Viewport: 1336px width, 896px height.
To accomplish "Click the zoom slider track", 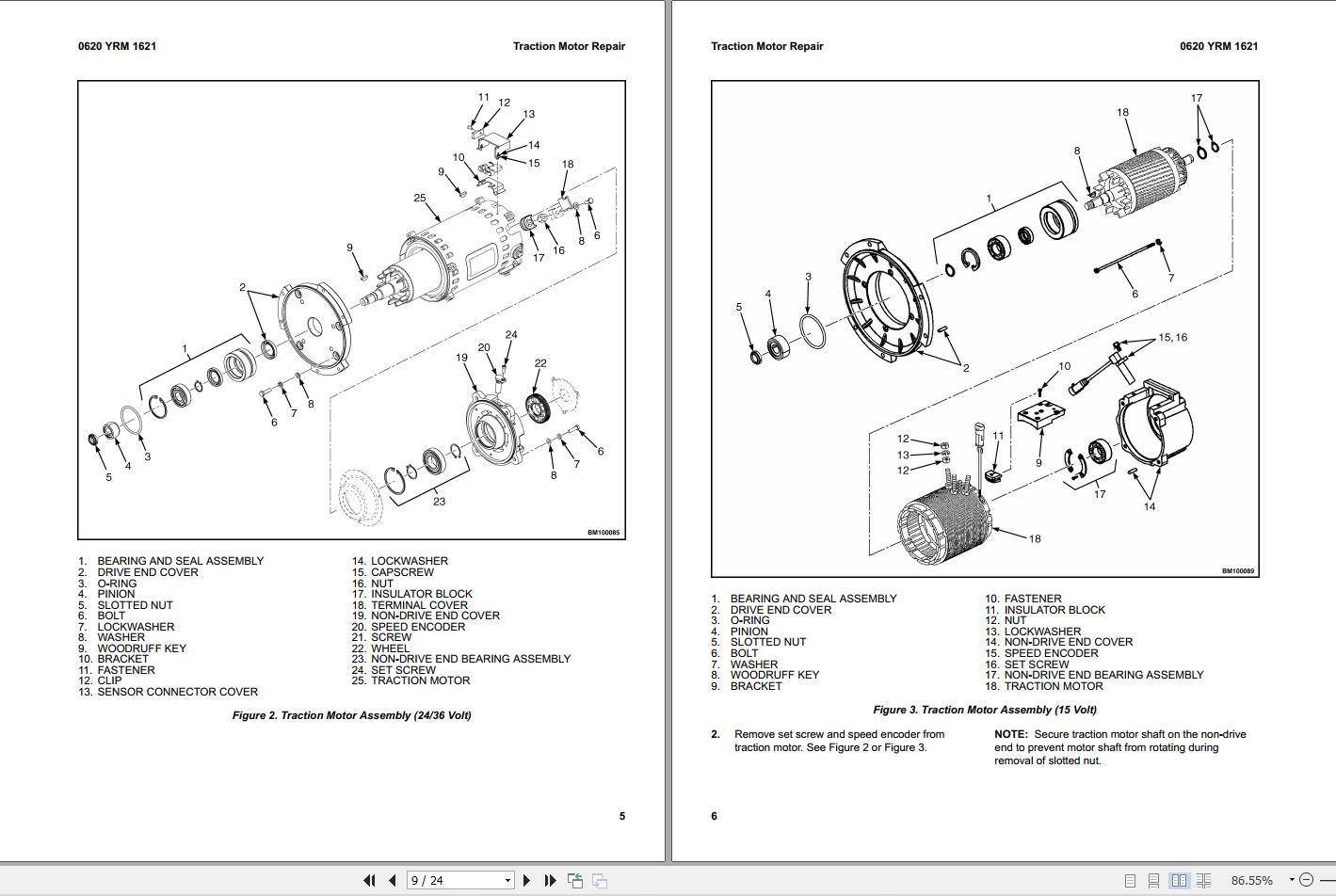I will pos(1326,880).
